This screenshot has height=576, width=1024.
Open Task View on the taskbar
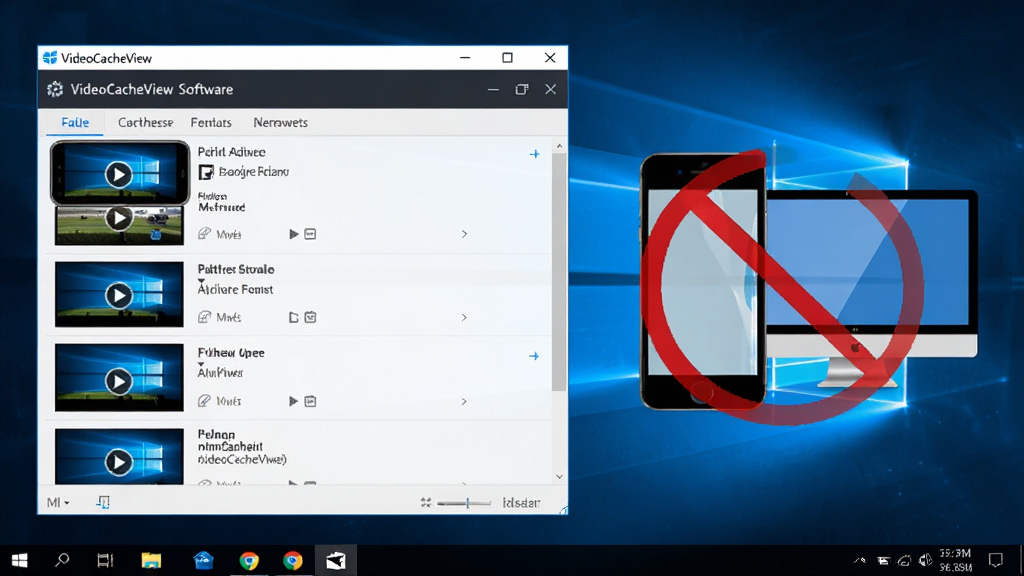click(105, 560)
